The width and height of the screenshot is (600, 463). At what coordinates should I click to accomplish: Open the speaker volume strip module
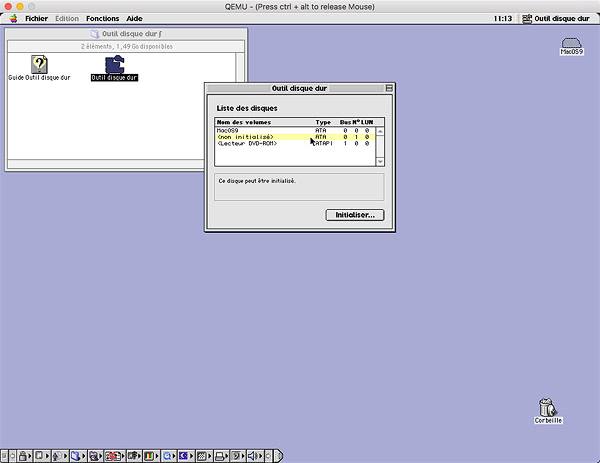pyautogui.click(x=255, y=456)
